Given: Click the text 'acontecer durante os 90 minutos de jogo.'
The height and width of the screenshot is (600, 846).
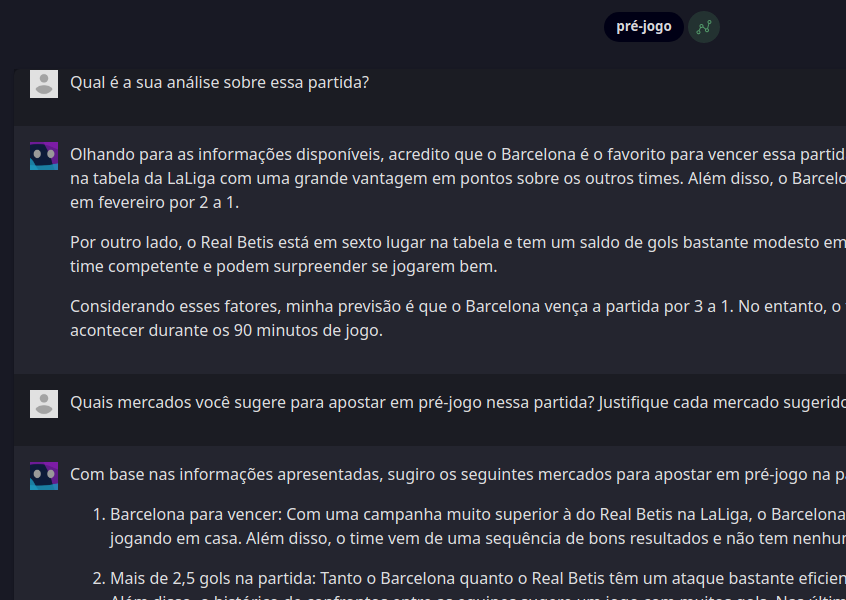Looking at the screenshot, I should pyautogui.click(x=226, y=330).
